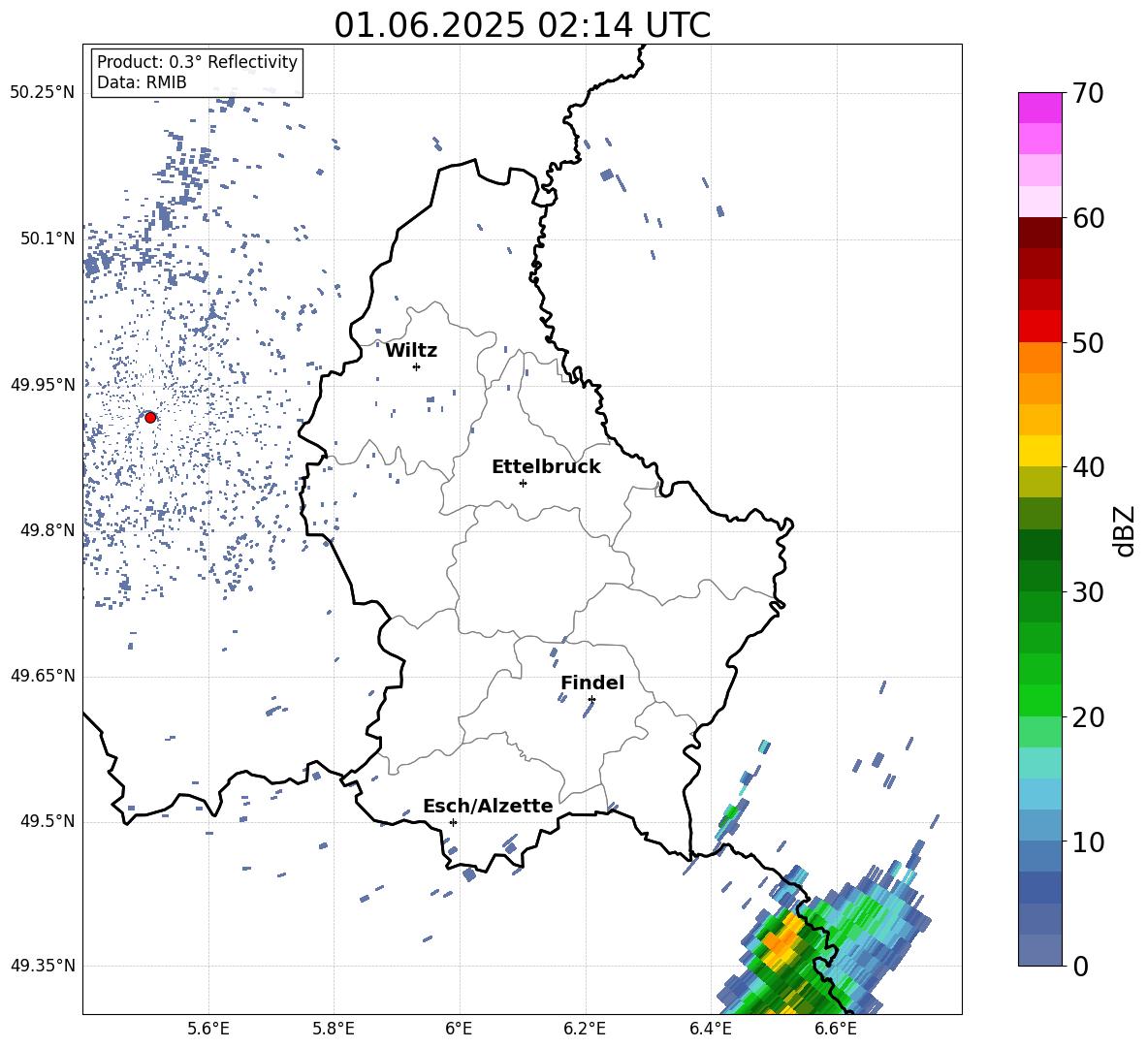The image size is (1148, 1048).
Task: Click the 20 colorbar tick value
Action: (x=1088, y=717)
